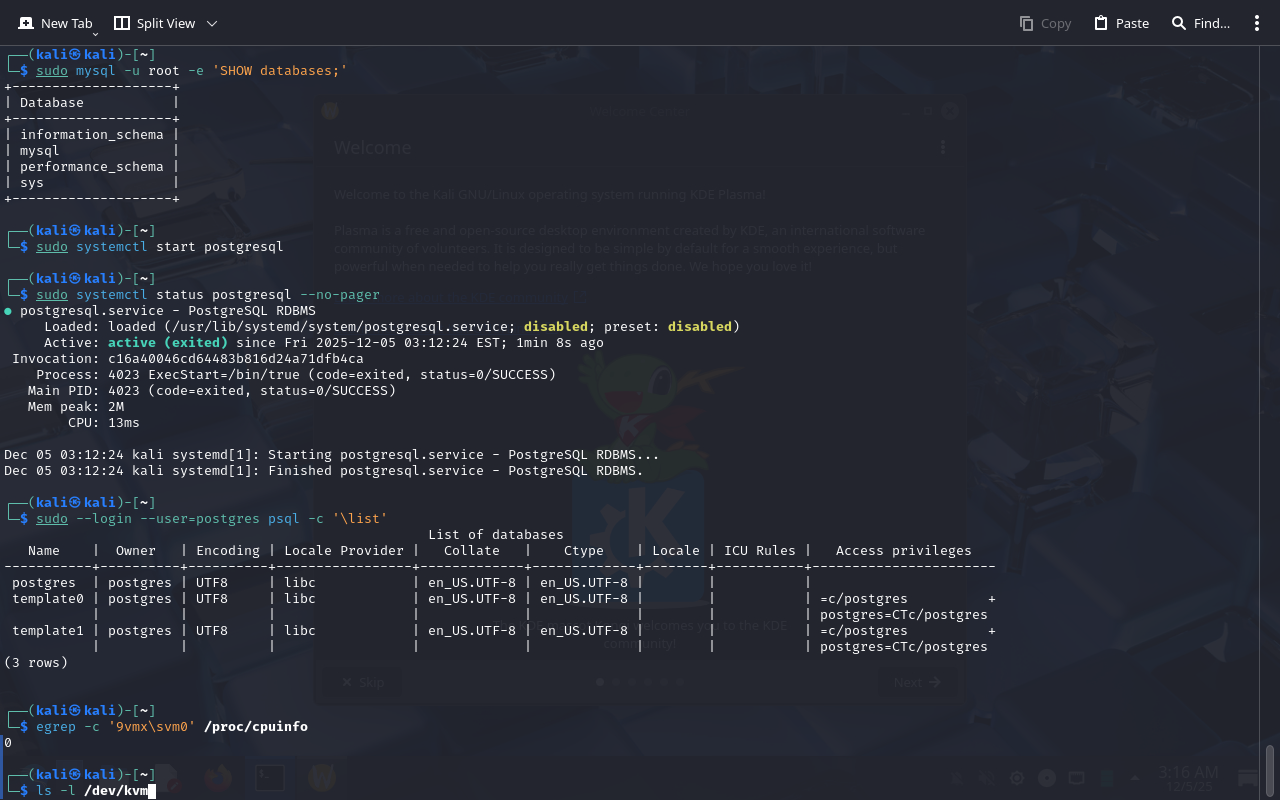Click the '--no-pager' flag in the systemctl command

339,295
